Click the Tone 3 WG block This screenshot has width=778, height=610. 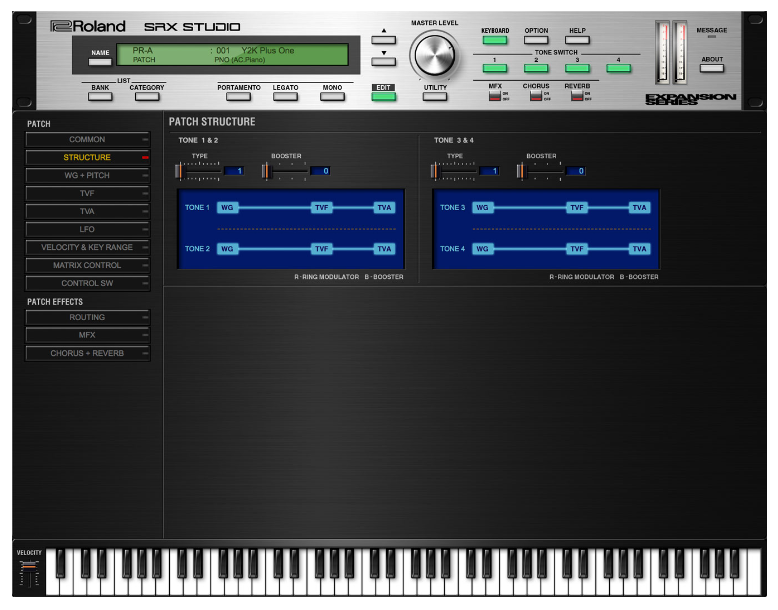(483, 207)
